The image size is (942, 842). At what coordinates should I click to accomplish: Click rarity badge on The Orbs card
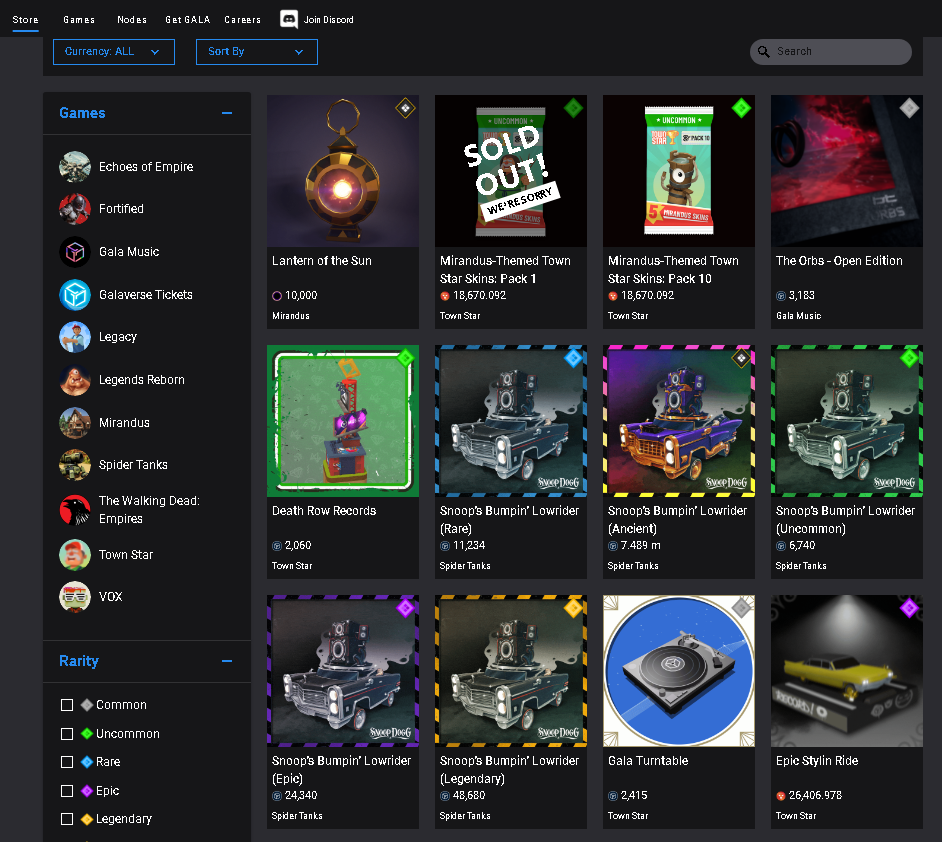909,108
